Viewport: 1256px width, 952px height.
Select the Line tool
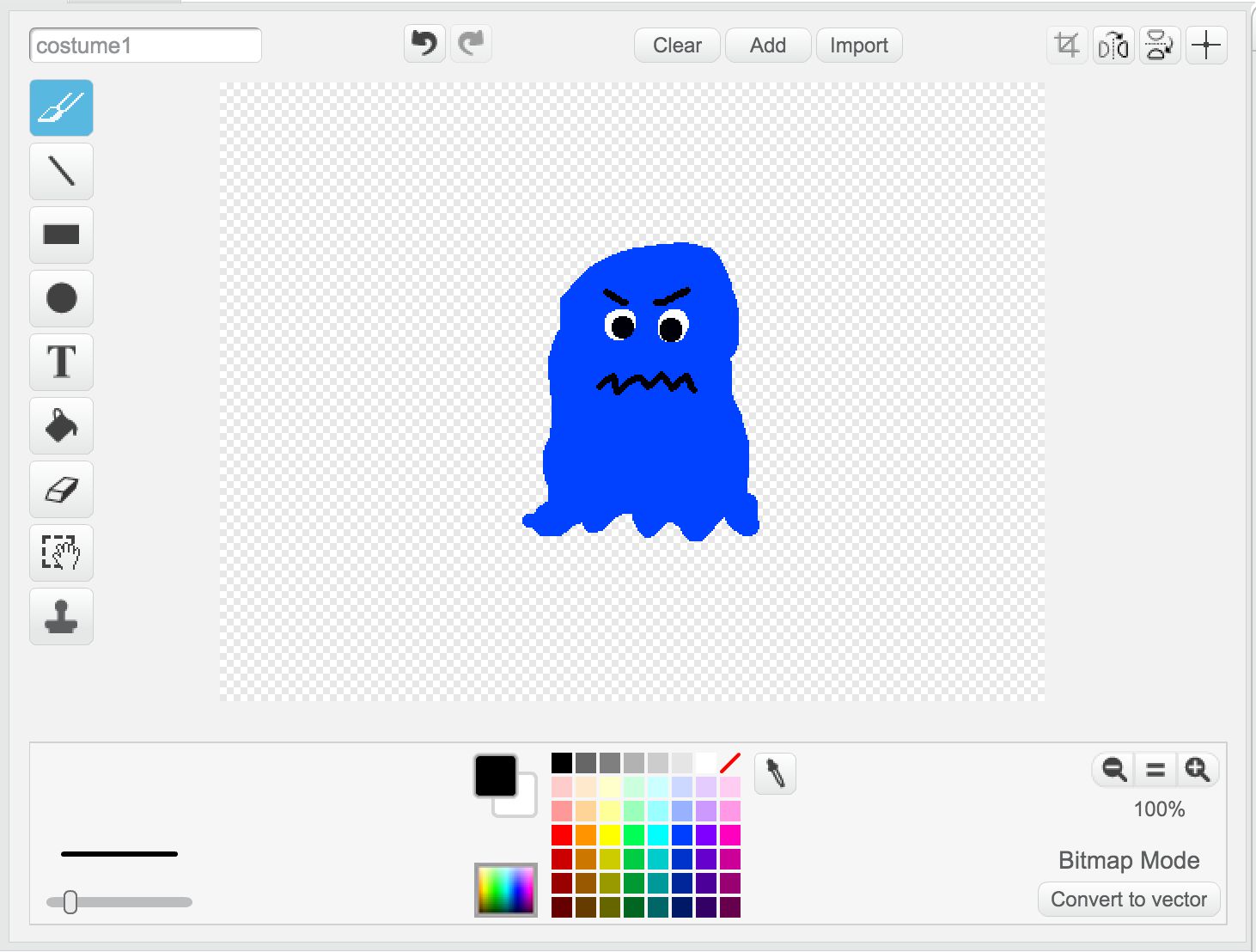click(x=61, y=171)
